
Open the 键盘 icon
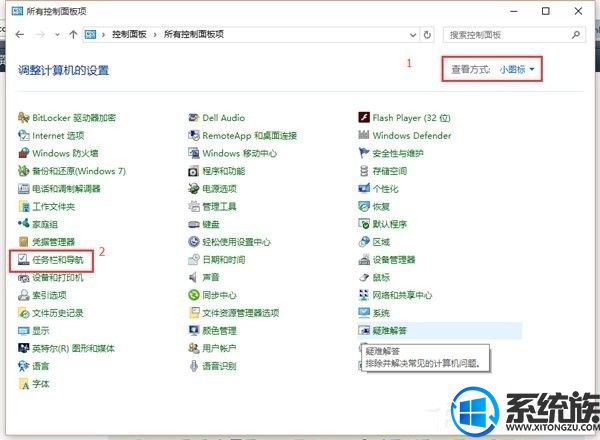pyautogui.click(x=194, y=224)
